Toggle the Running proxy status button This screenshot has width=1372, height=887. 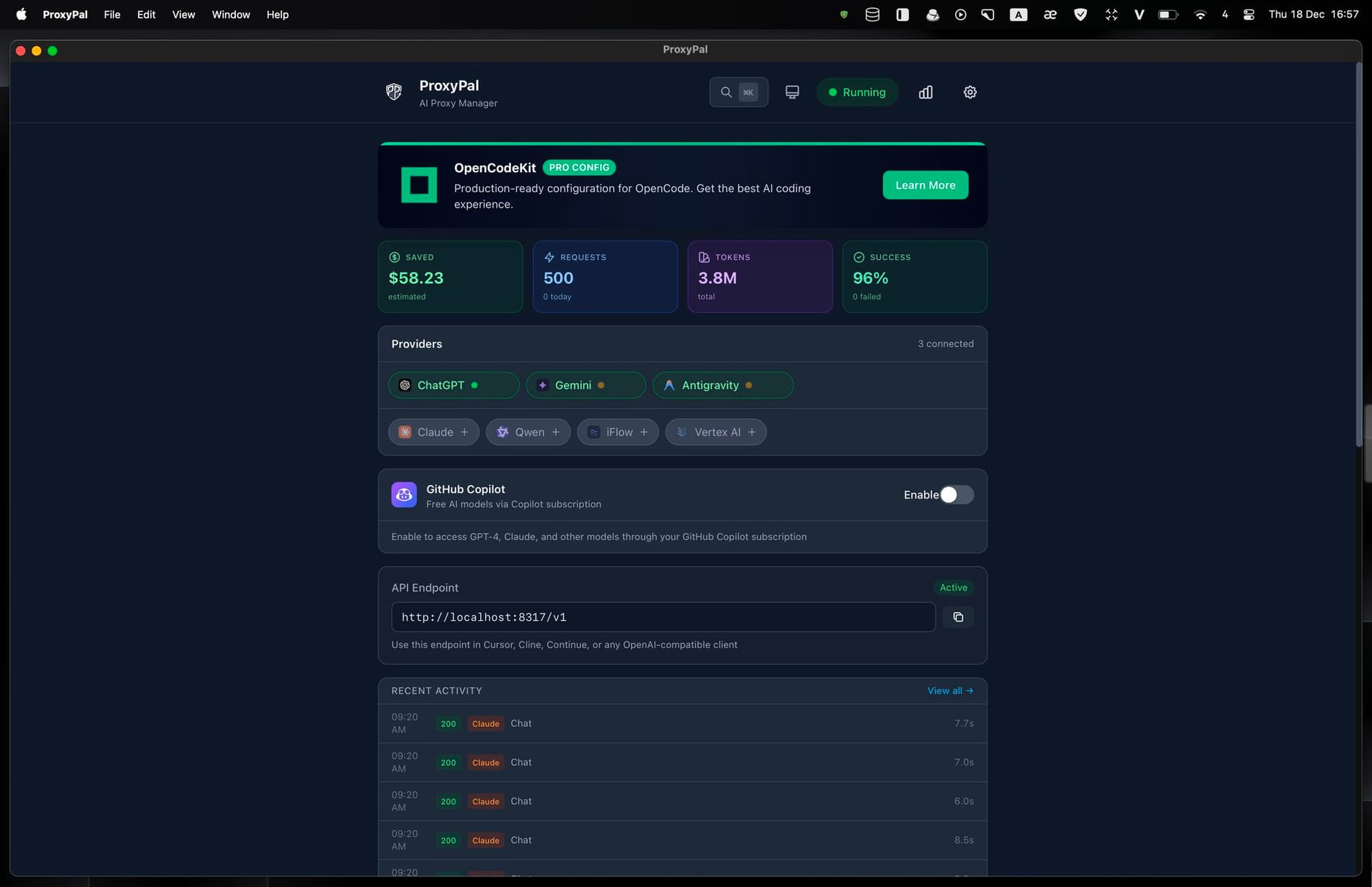point(857,92)
